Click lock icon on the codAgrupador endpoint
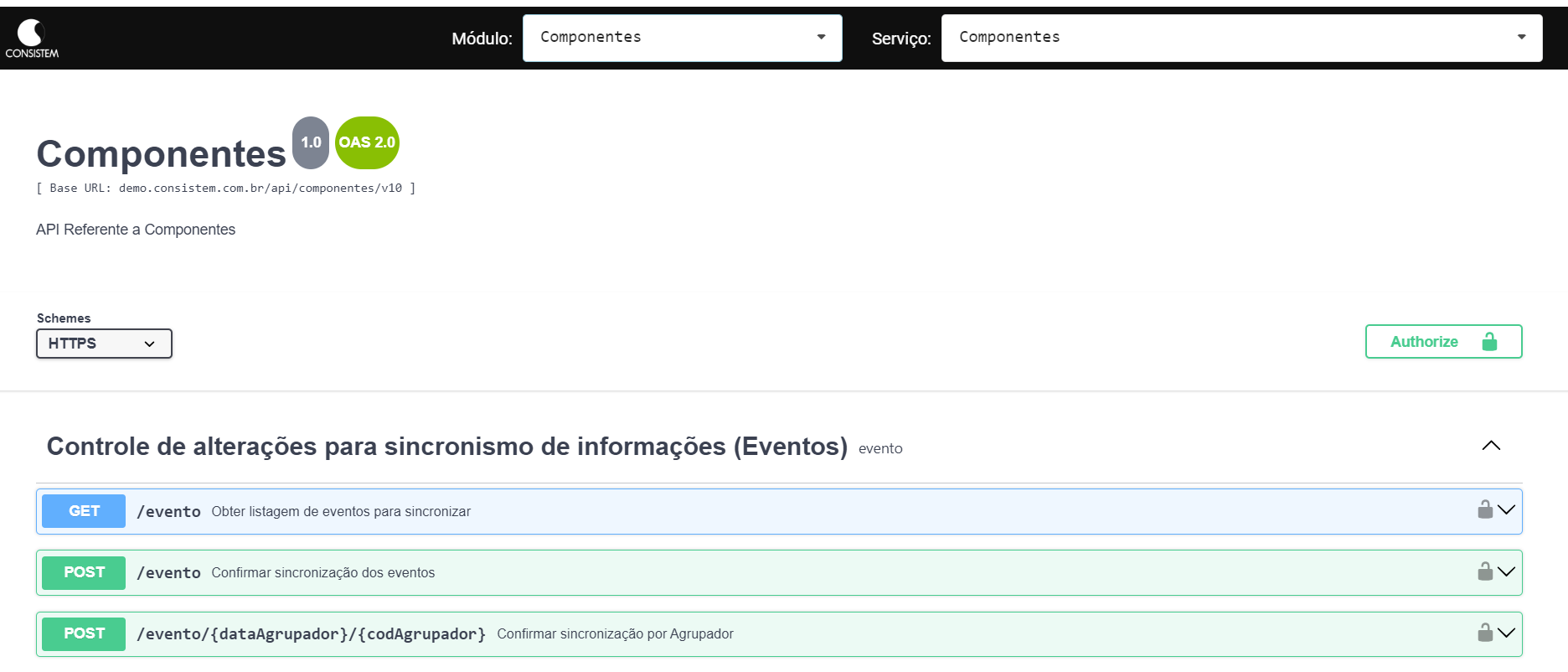The image size is (1568, 672). coord(1484,633)
